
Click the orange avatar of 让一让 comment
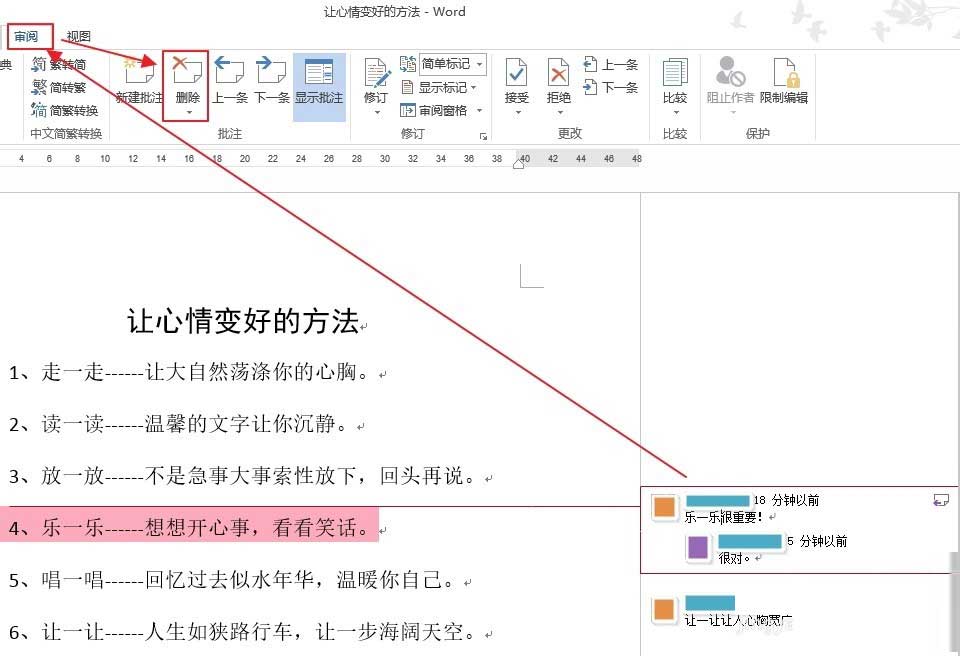click(x=664, y=610)
